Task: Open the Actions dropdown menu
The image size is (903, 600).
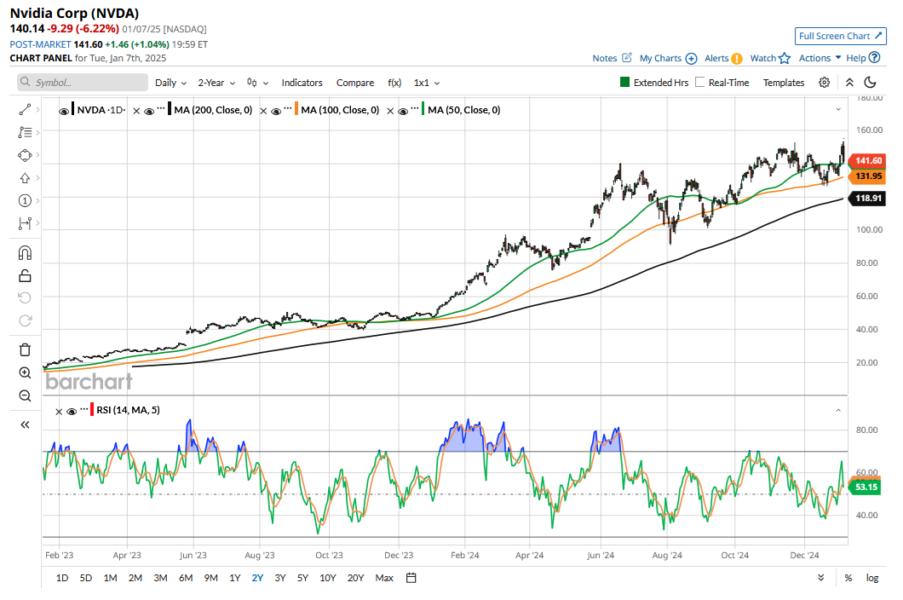Action: click(x=819, y=58)
